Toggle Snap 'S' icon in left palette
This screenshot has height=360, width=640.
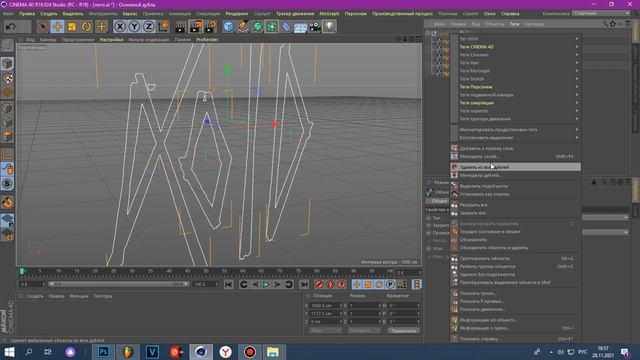(x=7, y=184)
